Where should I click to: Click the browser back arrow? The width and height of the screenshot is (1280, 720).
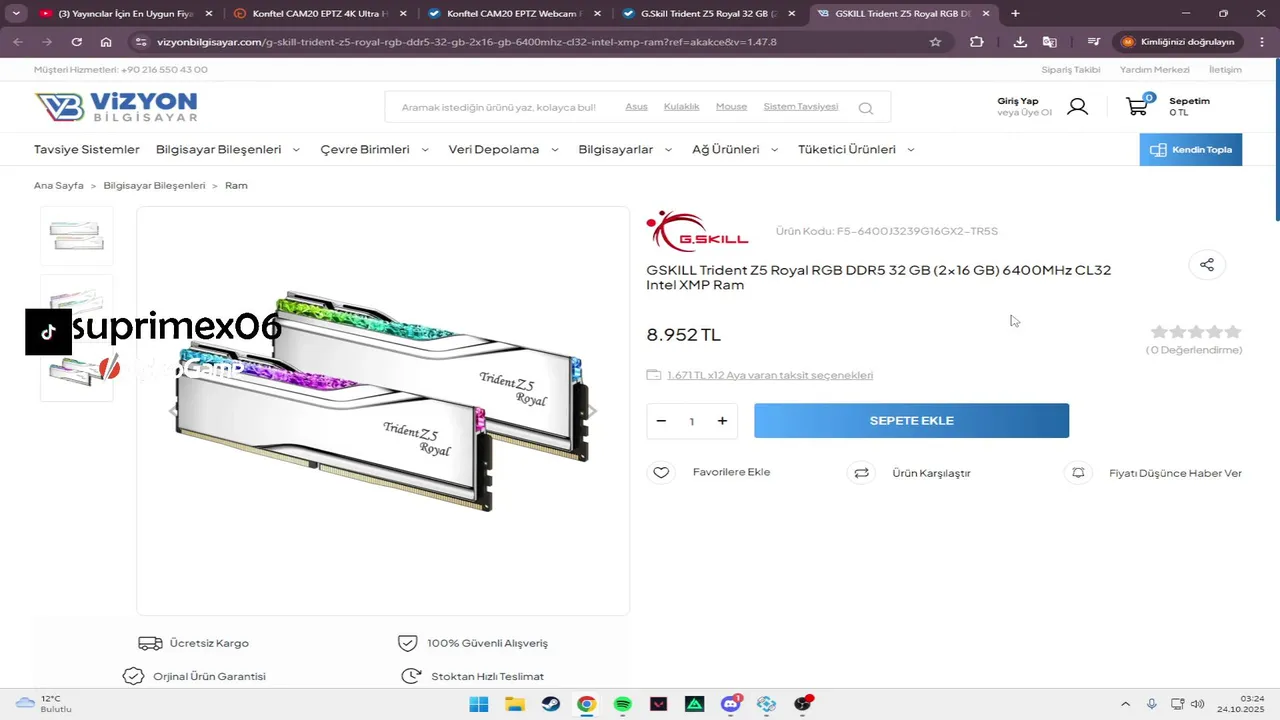(x=18, y=42)
